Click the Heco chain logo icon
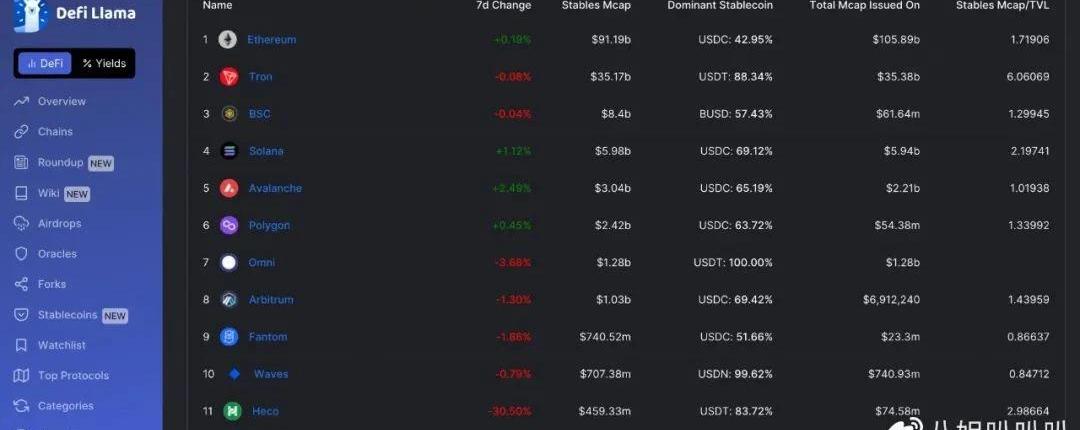This screenshot has height=430, width=1080. 233,411
